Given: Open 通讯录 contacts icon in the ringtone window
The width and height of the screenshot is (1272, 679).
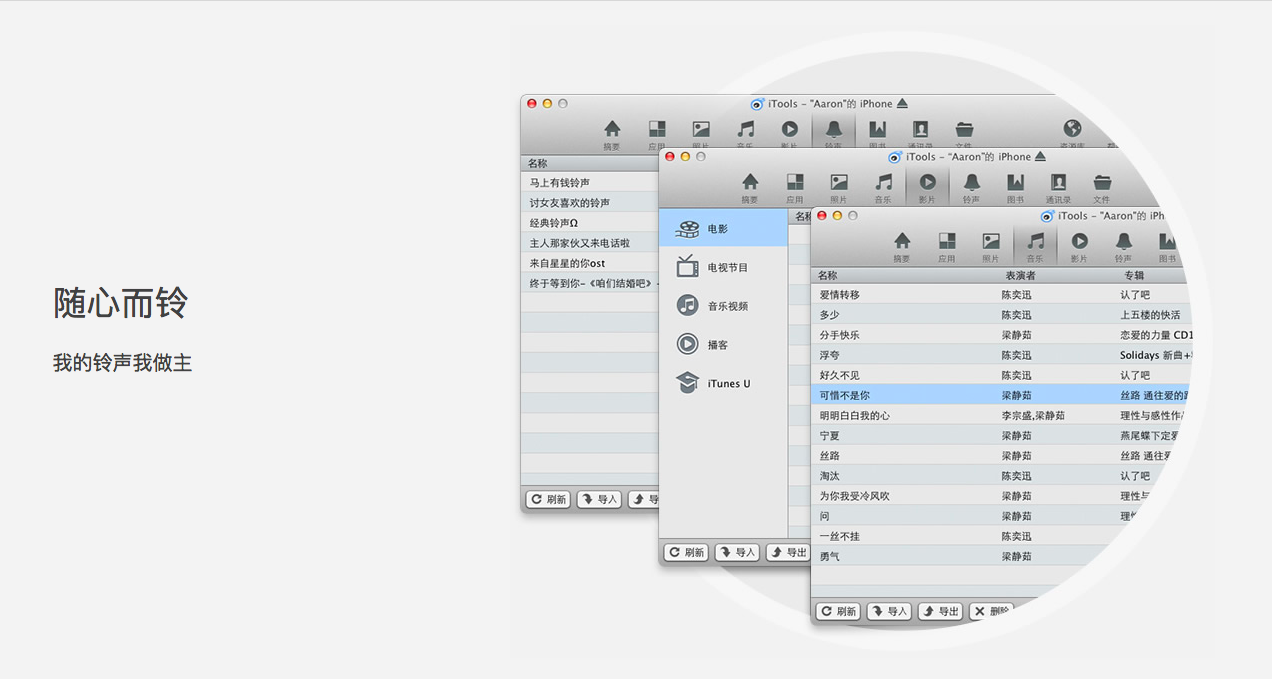Looking at the screenshot, I should pyautogui.click(x=921, y=130).
